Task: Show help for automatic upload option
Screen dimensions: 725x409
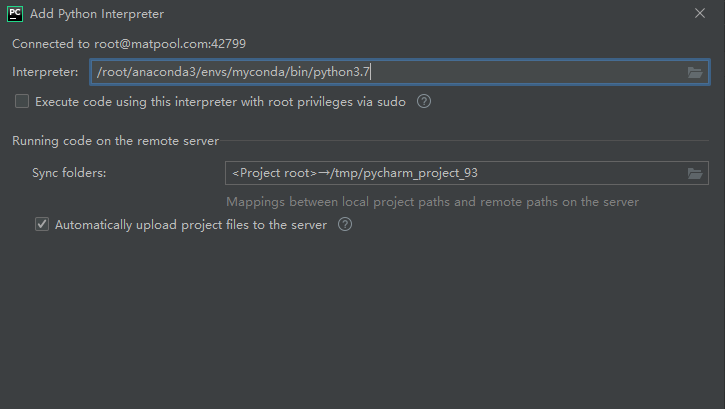Action: coord(344,224)
